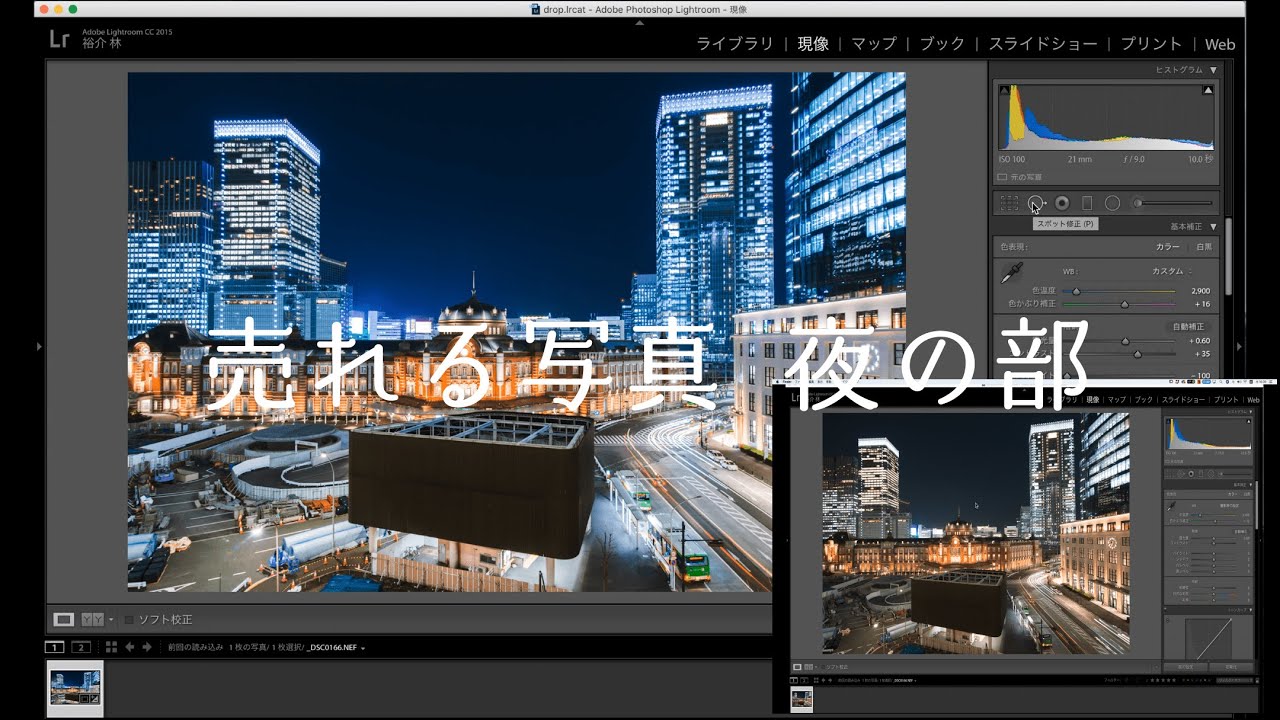
Task: Pick the white balance eyedropper
Action: pyautogui.click(x=1012, y=272)
